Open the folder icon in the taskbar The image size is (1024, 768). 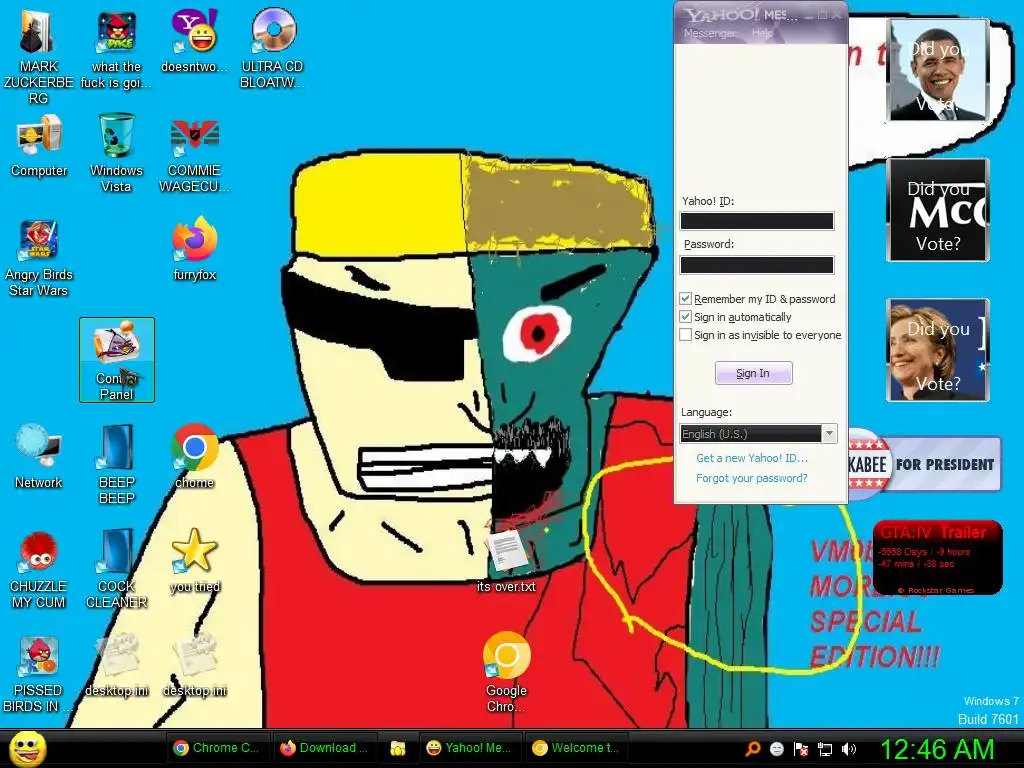397,748
